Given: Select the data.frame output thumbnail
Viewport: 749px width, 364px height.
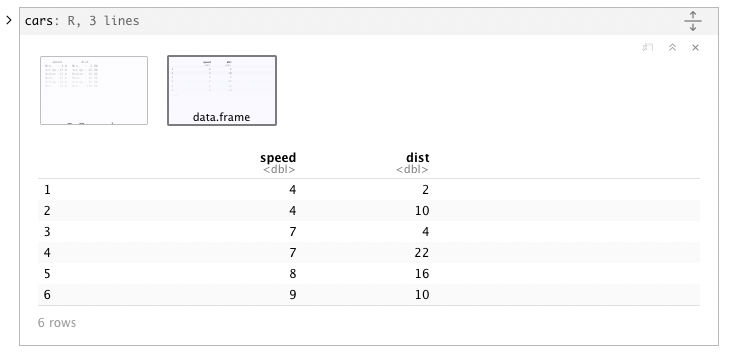Looking at the screenshot, I should pyautogui.click(x=222, y=90).
